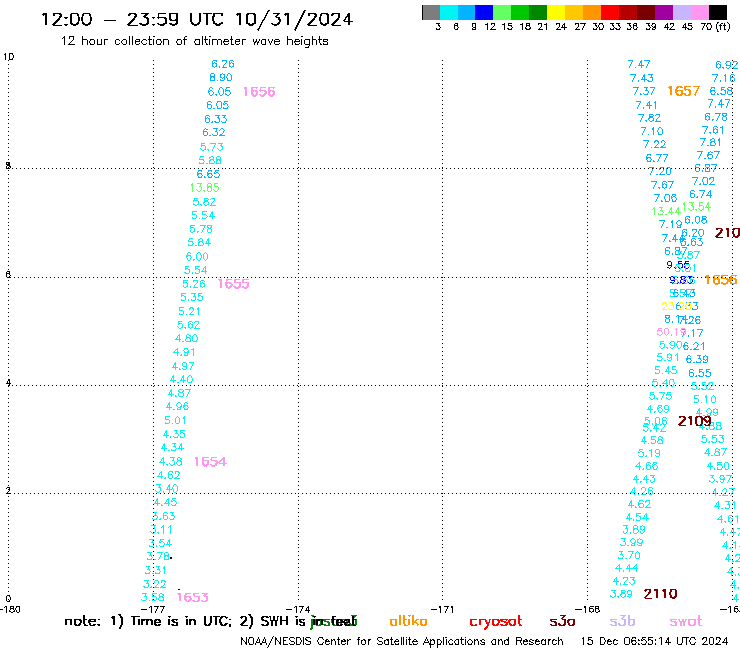Click the wave height value 4.97

pos(183,366)
